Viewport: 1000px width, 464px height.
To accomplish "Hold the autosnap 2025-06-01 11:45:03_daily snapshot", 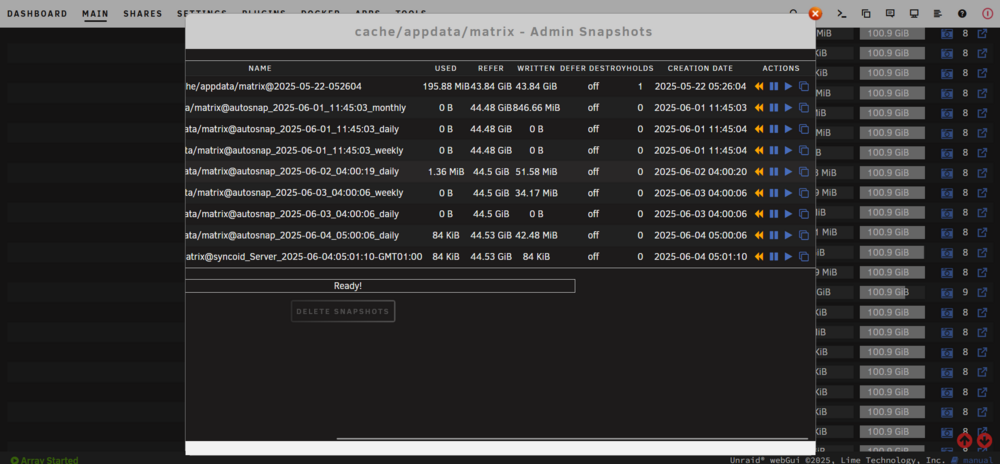I will pos(774,129).
